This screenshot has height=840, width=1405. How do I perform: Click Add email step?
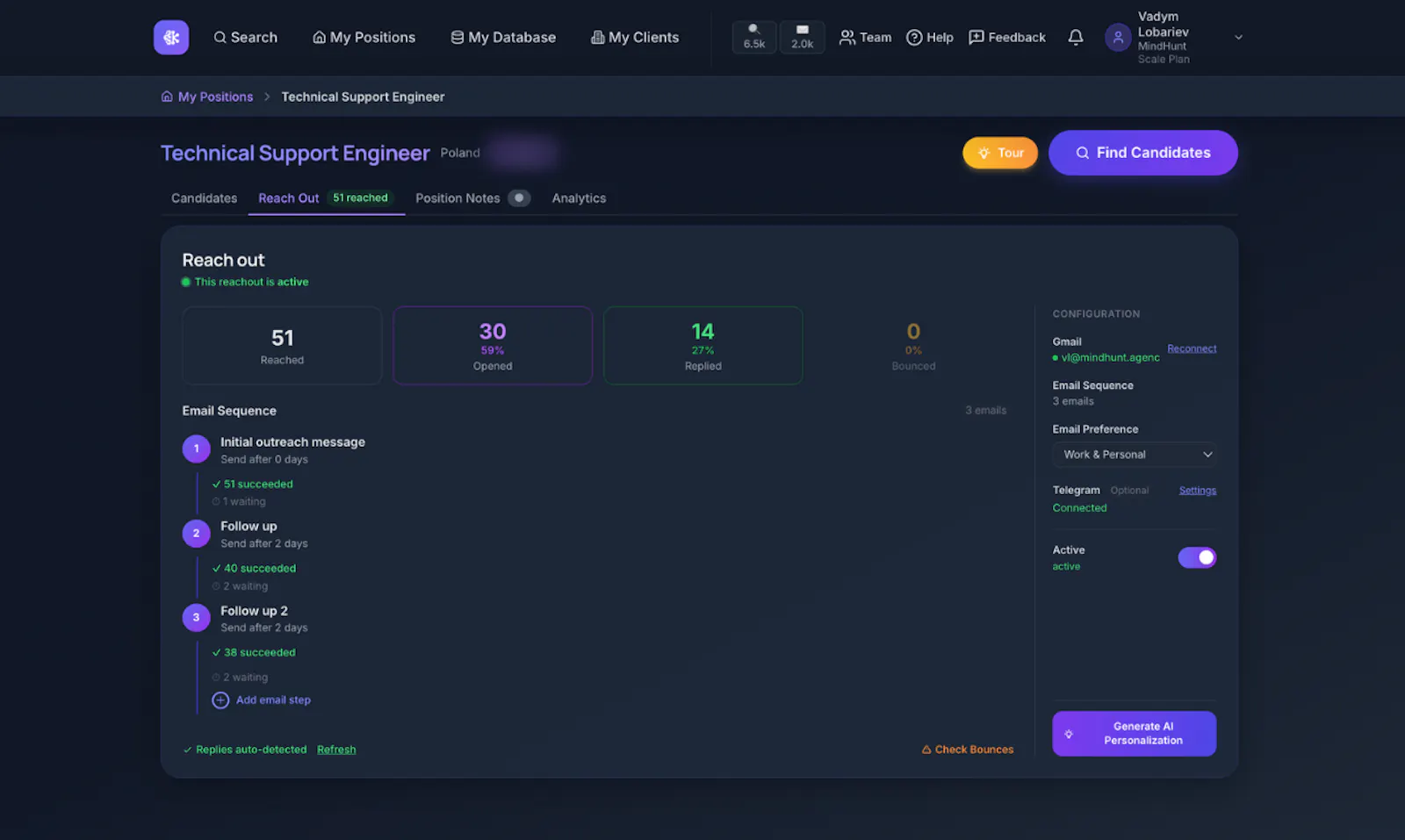tap(273, 700)
